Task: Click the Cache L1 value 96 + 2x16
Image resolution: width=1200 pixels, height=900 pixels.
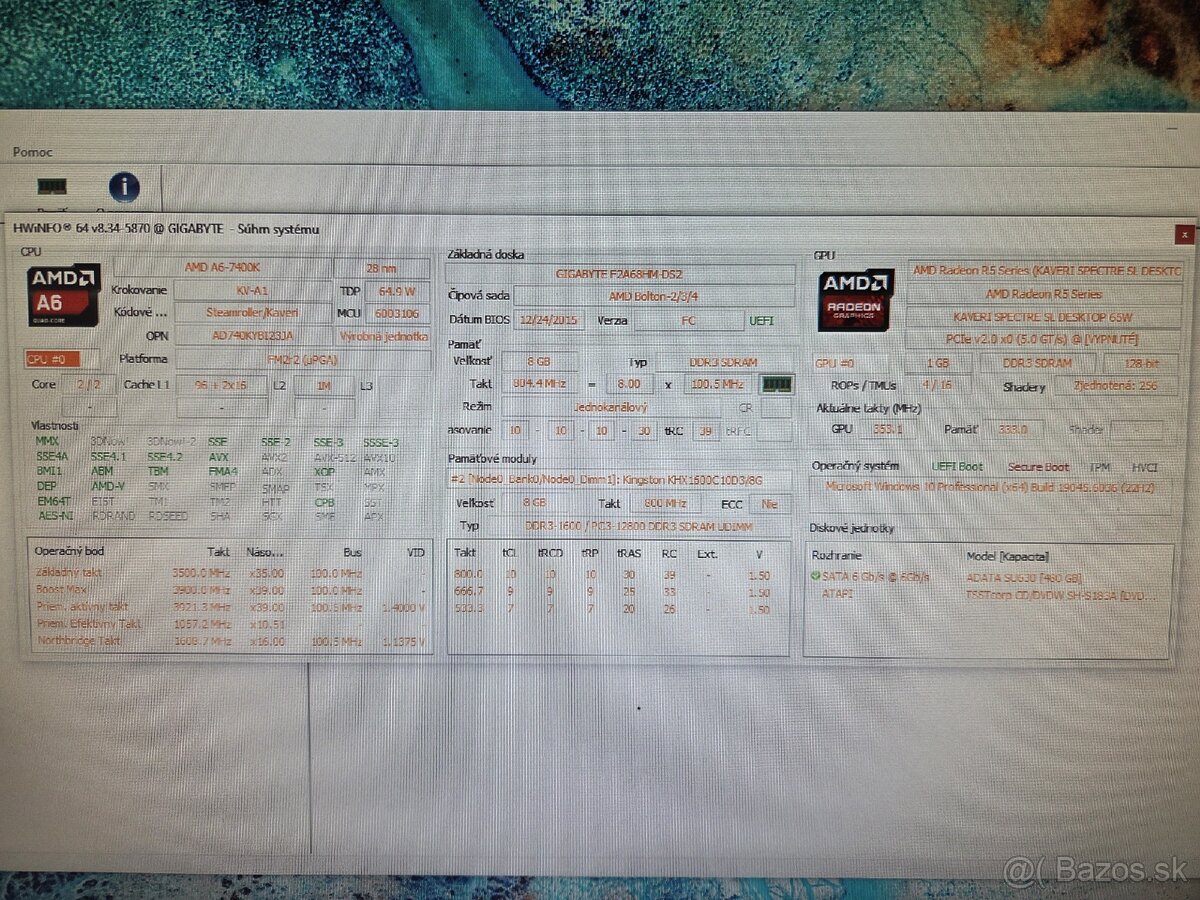Action: point(221,385)
